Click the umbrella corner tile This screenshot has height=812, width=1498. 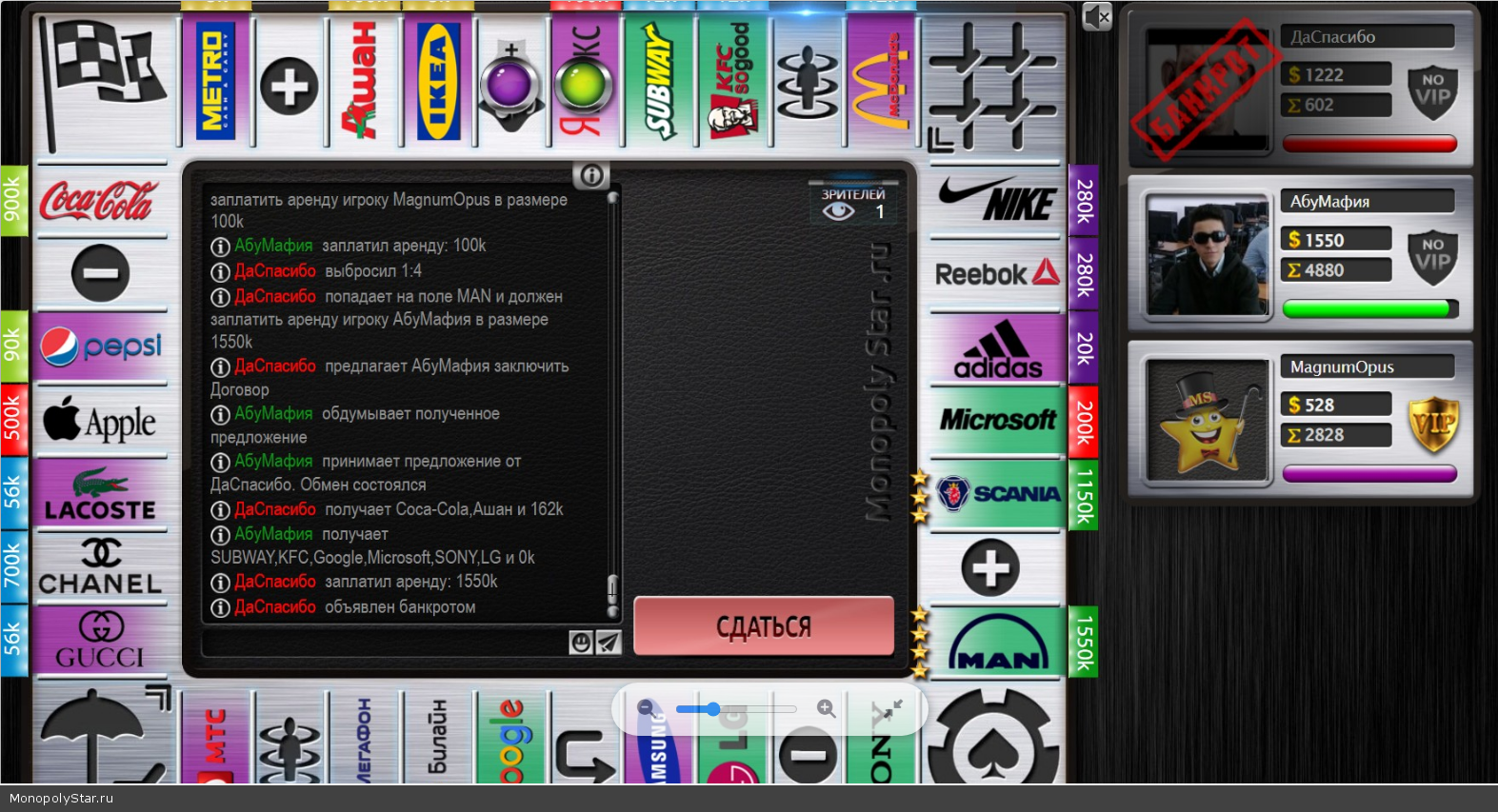coord(103,738)
